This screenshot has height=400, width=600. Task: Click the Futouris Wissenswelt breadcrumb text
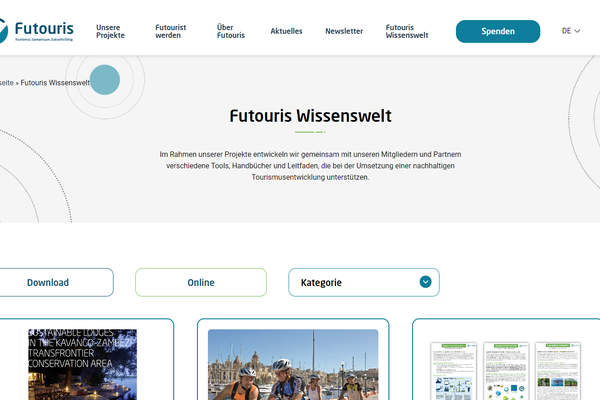coord(55,83)
